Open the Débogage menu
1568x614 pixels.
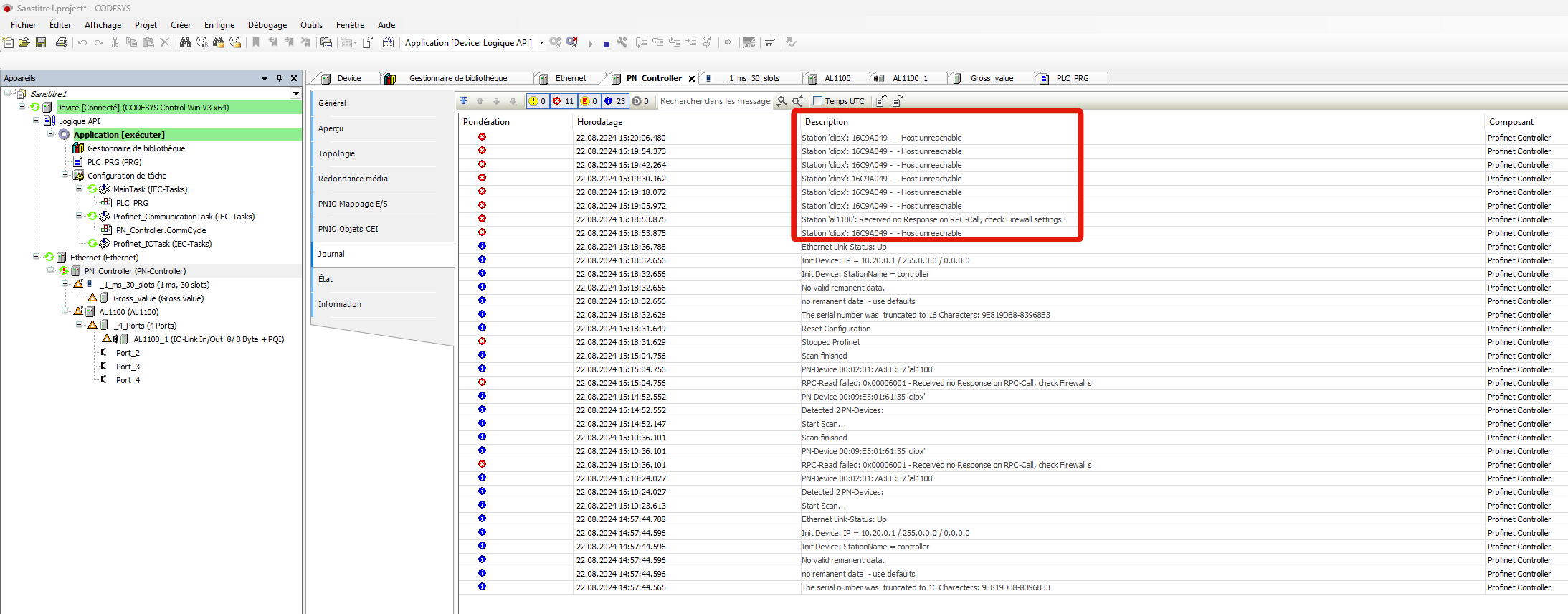point(267,25)
